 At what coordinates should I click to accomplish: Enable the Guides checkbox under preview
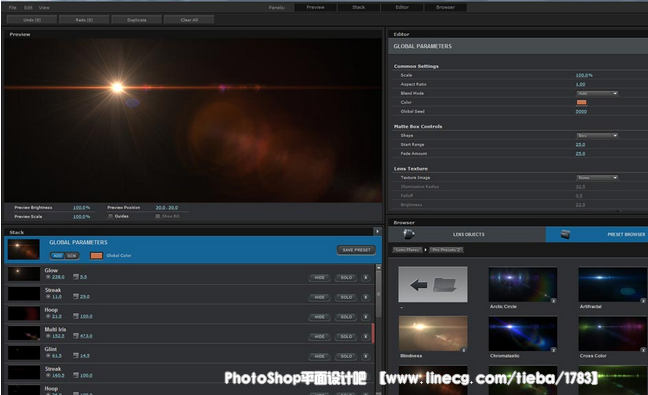110,216
